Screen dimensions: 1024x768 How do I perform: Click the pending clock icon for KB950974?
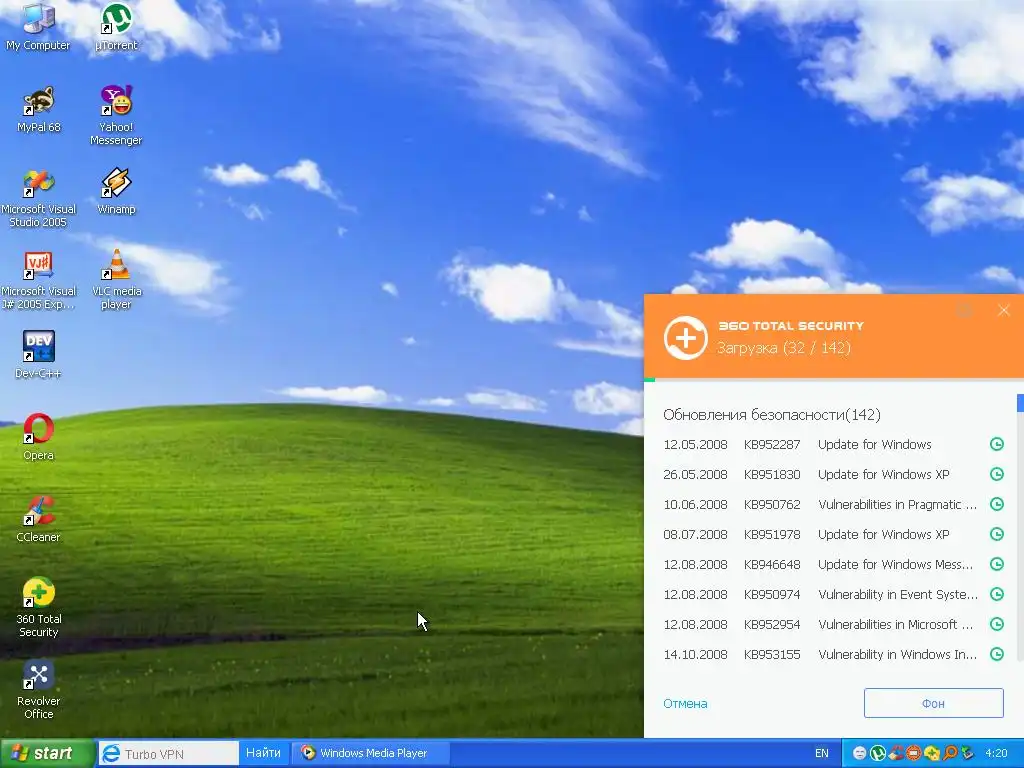coord(997,594)
